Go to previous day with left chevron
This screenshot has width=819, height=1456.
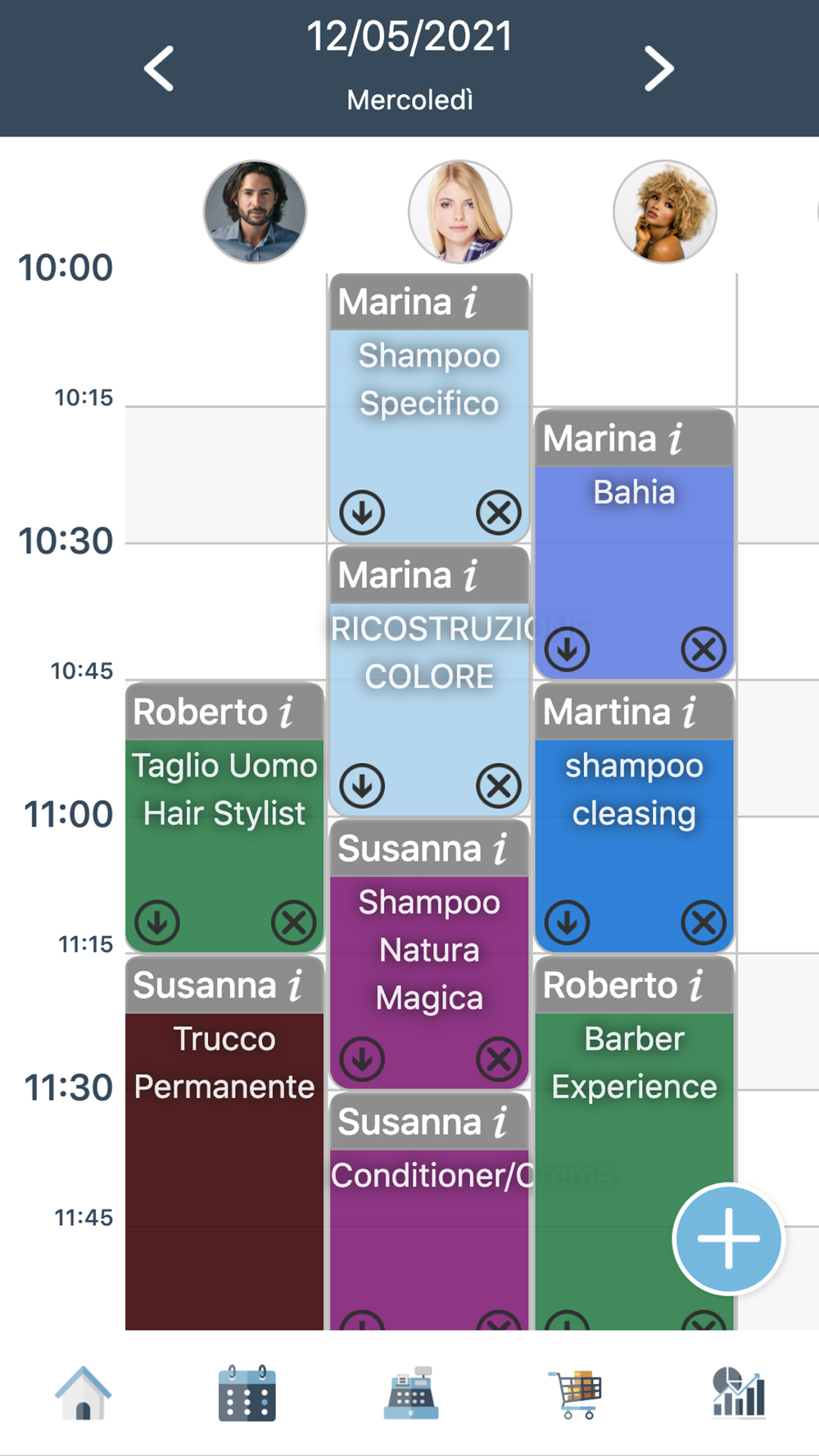coord(159,68)
